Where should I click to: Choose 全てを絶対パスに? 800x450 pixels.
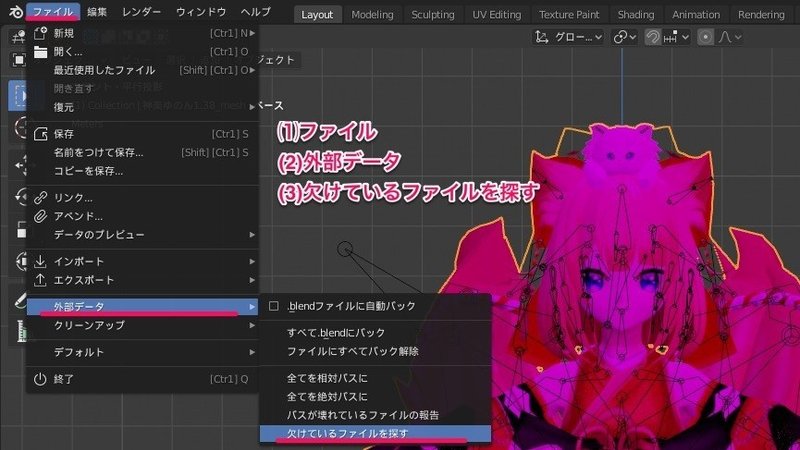pos(376,396)
